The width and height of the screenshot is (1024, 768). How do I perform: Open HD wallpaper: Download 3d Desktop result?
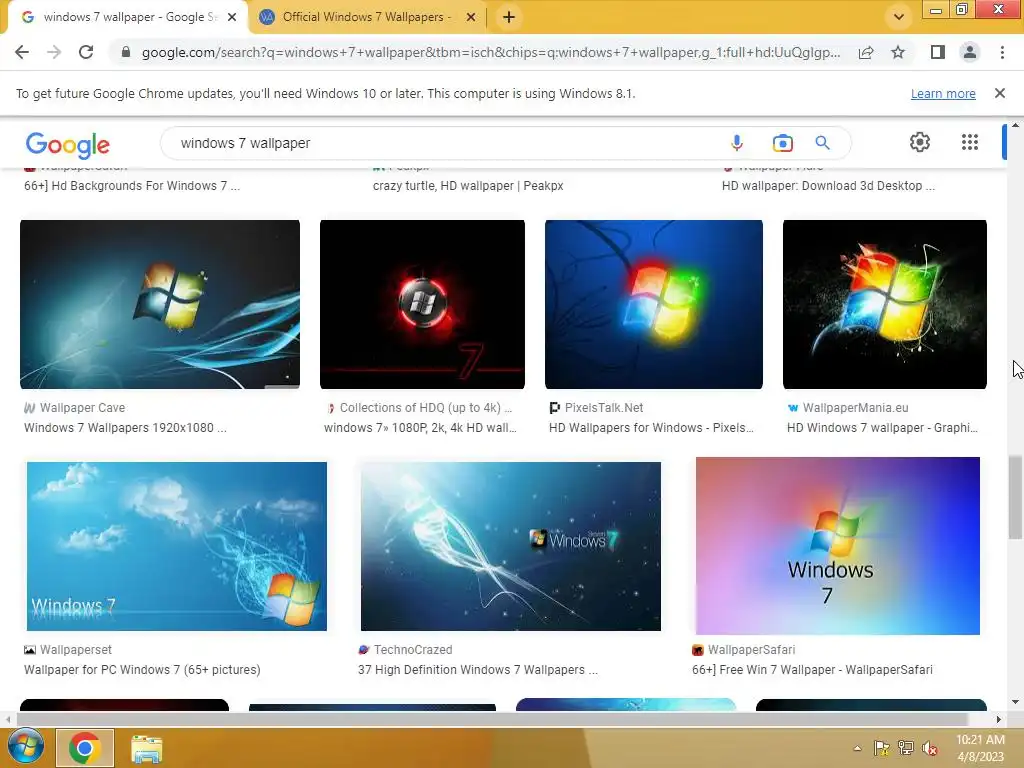click(x=828, y=185)
